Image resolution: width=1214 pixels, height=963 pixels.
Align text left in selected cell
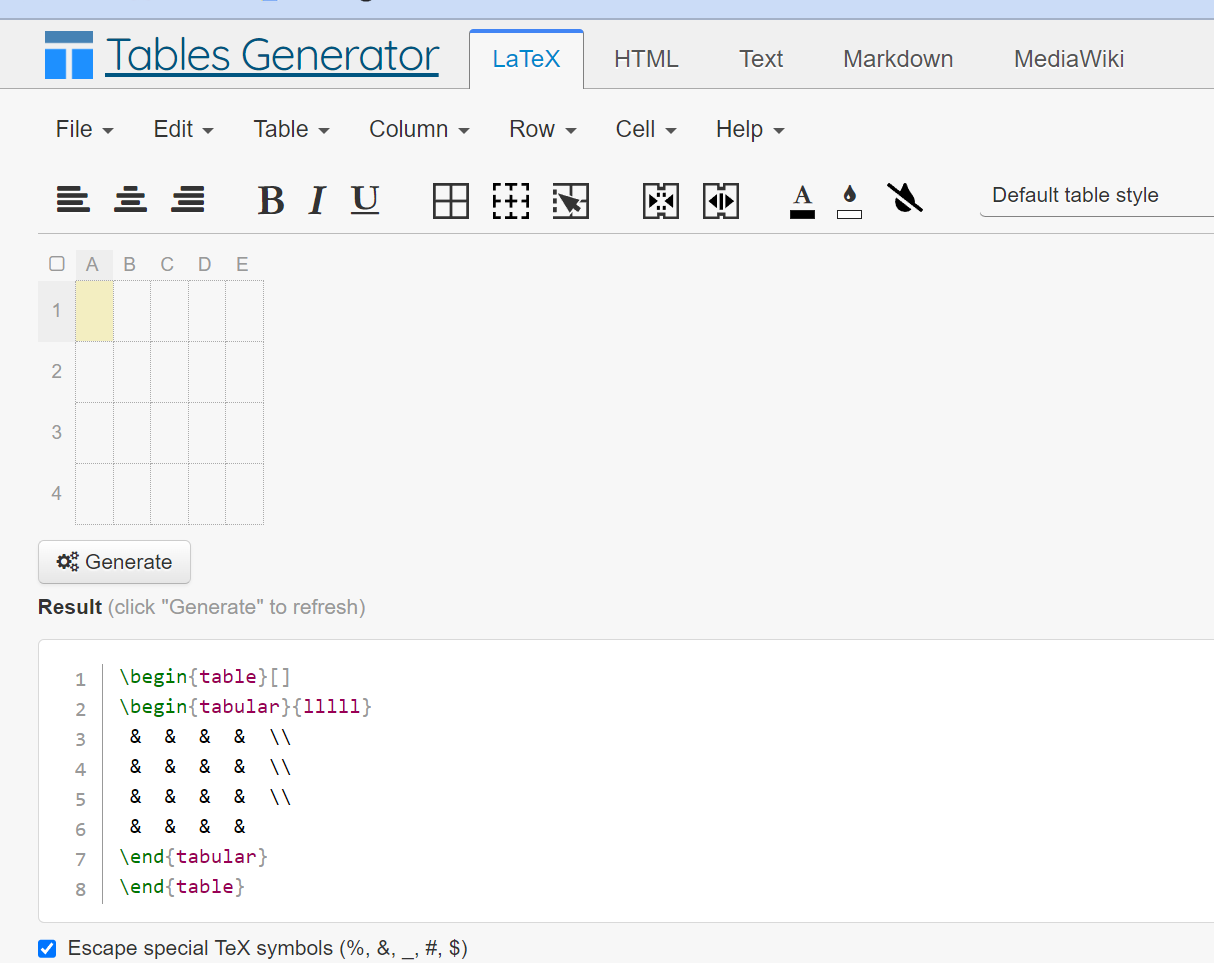click(73, 200)
